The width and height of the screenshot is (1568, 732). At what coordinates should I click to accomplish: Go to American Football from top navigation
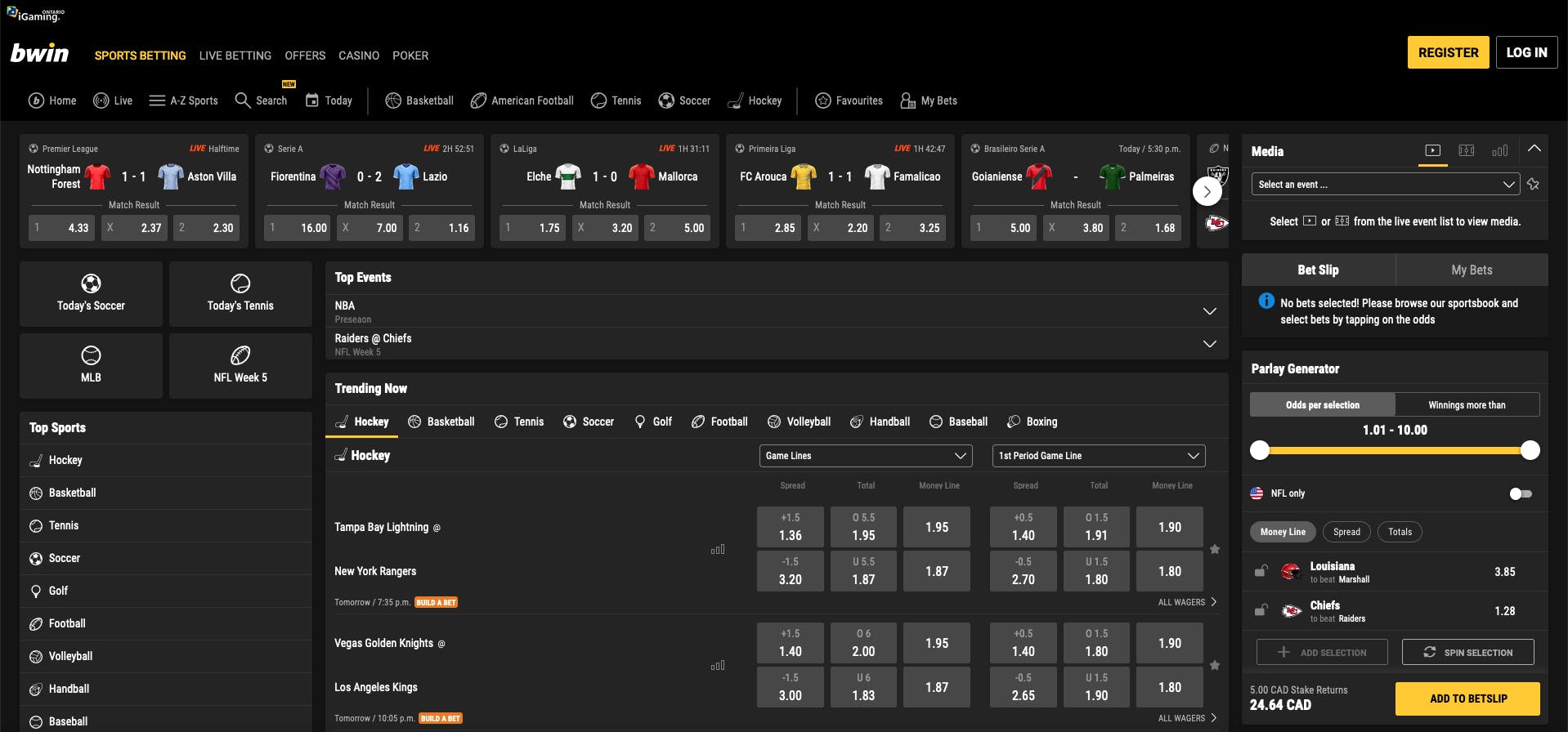pos(522,100)
